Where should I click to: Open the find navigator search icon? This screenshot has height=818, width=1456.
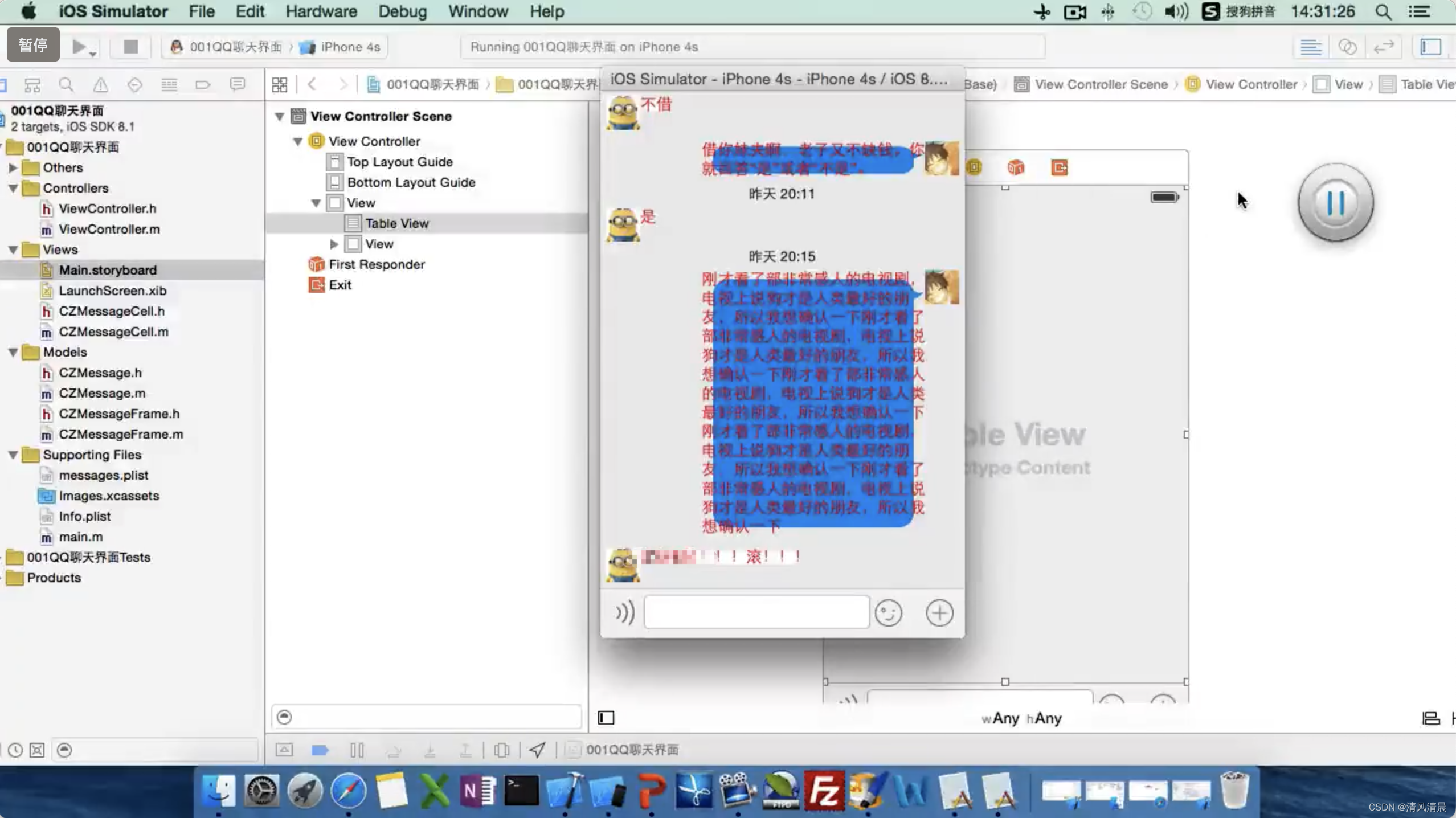(x=66, y=85)
